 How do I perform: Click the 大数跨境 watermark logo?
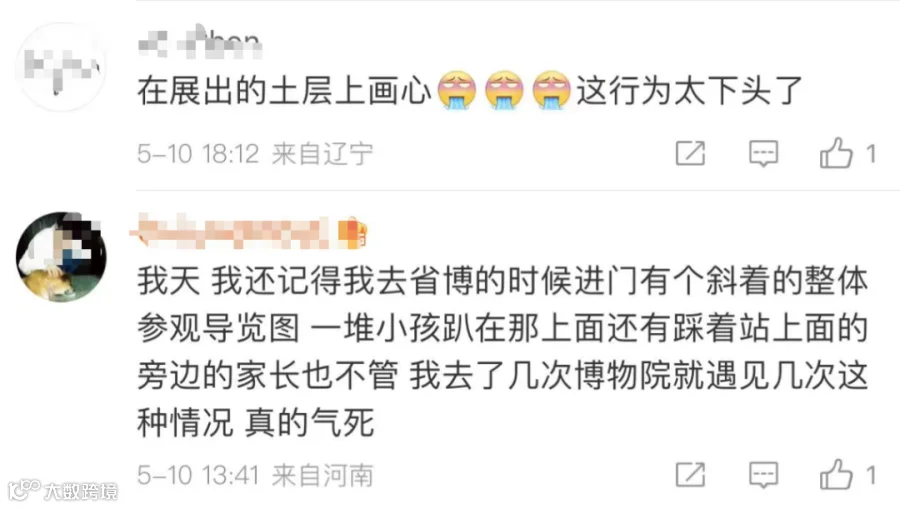63,491
